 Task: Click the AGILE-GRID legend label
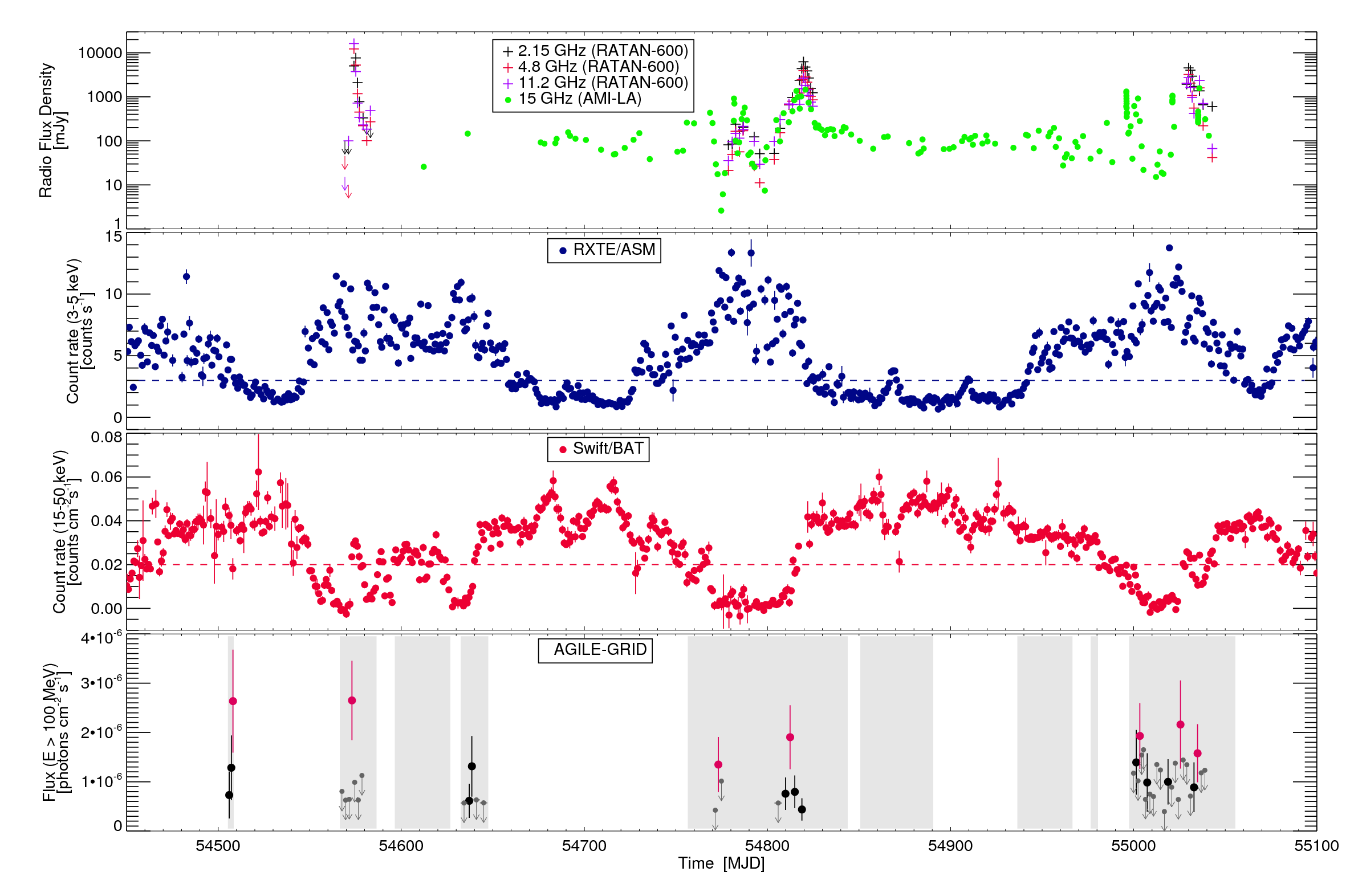click(600, 650)
